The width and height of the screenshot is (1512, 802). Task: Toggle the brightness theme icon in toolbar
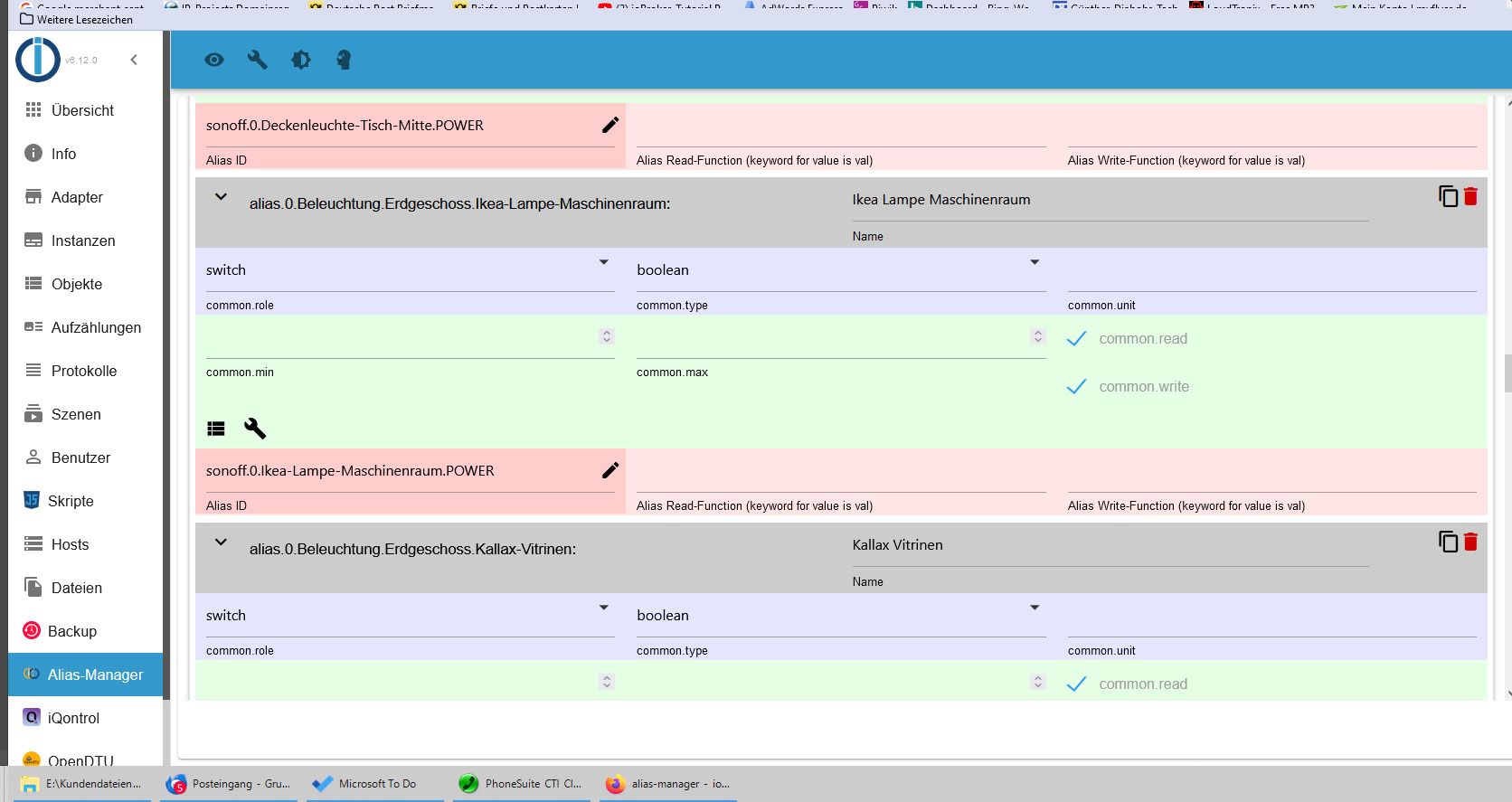tap(301, 60)
